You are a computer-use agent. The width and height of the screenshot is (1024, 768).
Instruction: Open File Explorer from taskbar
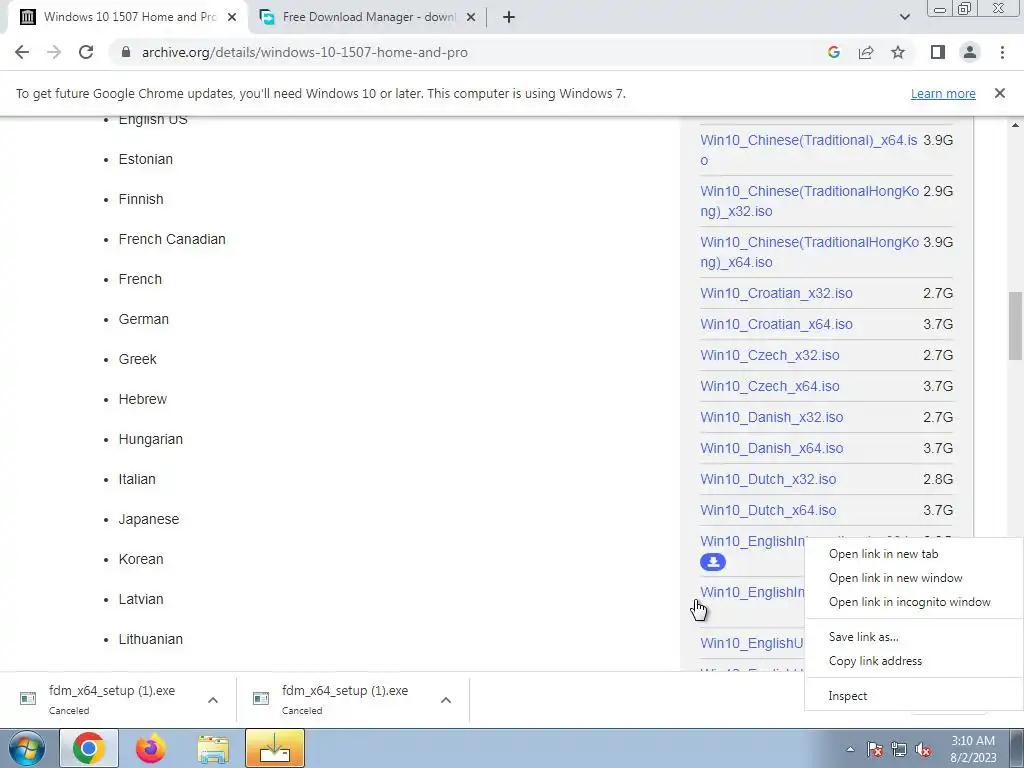[214, 748]
